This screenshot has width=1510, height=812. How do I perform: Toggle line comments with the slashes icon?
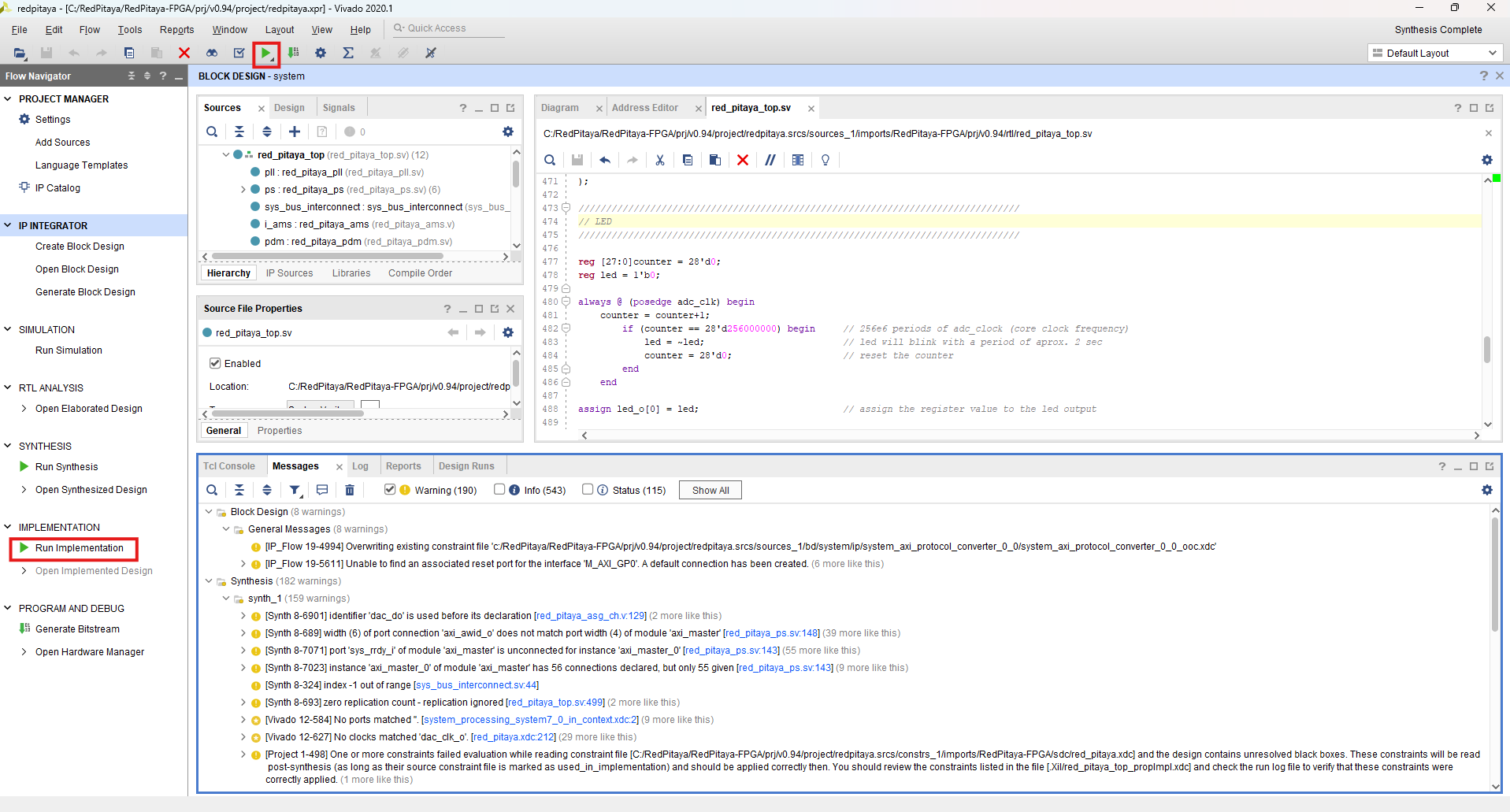[x=770, y=160]
